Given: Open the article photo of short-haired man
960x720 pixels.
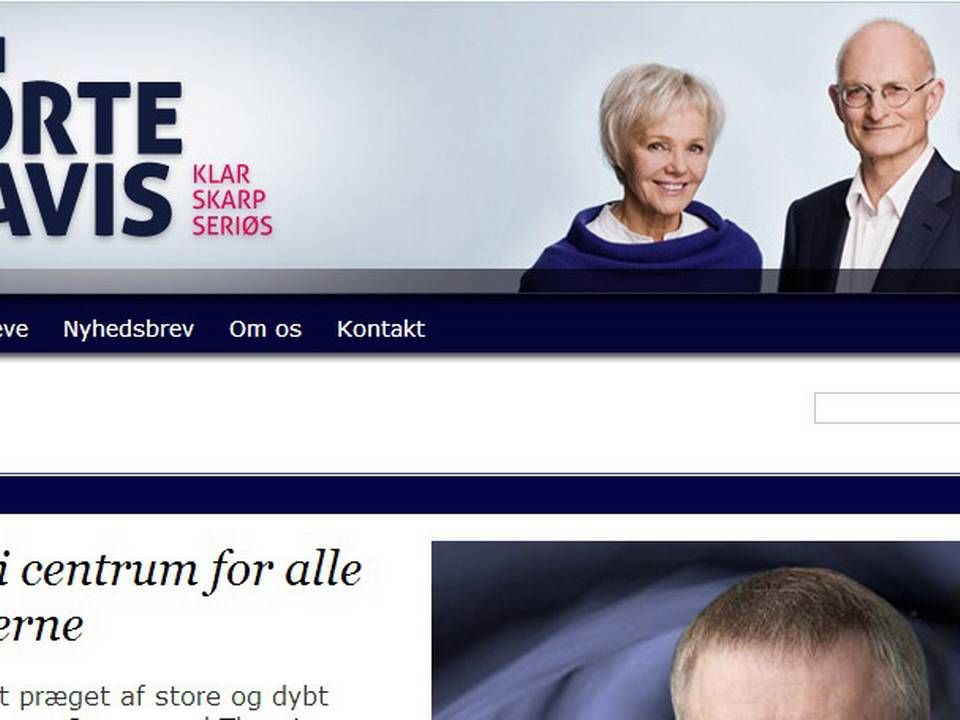Looking at the screenshot, I should point(696,631).
